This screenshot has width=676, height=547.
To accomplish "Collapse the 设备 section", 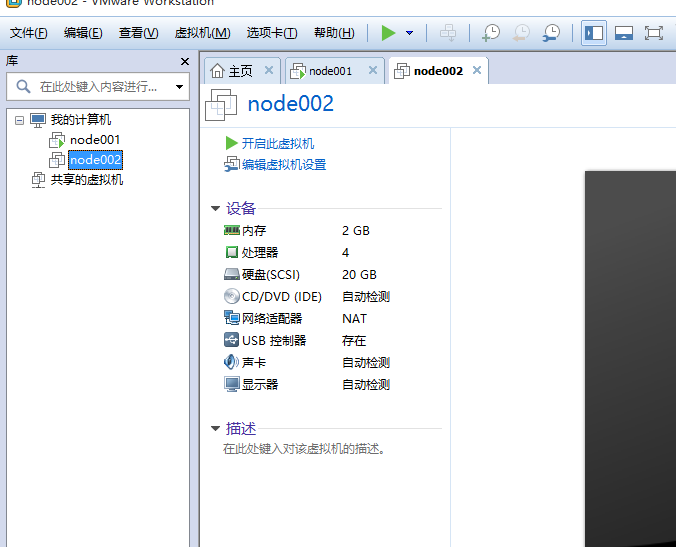I will click(215, 209).
